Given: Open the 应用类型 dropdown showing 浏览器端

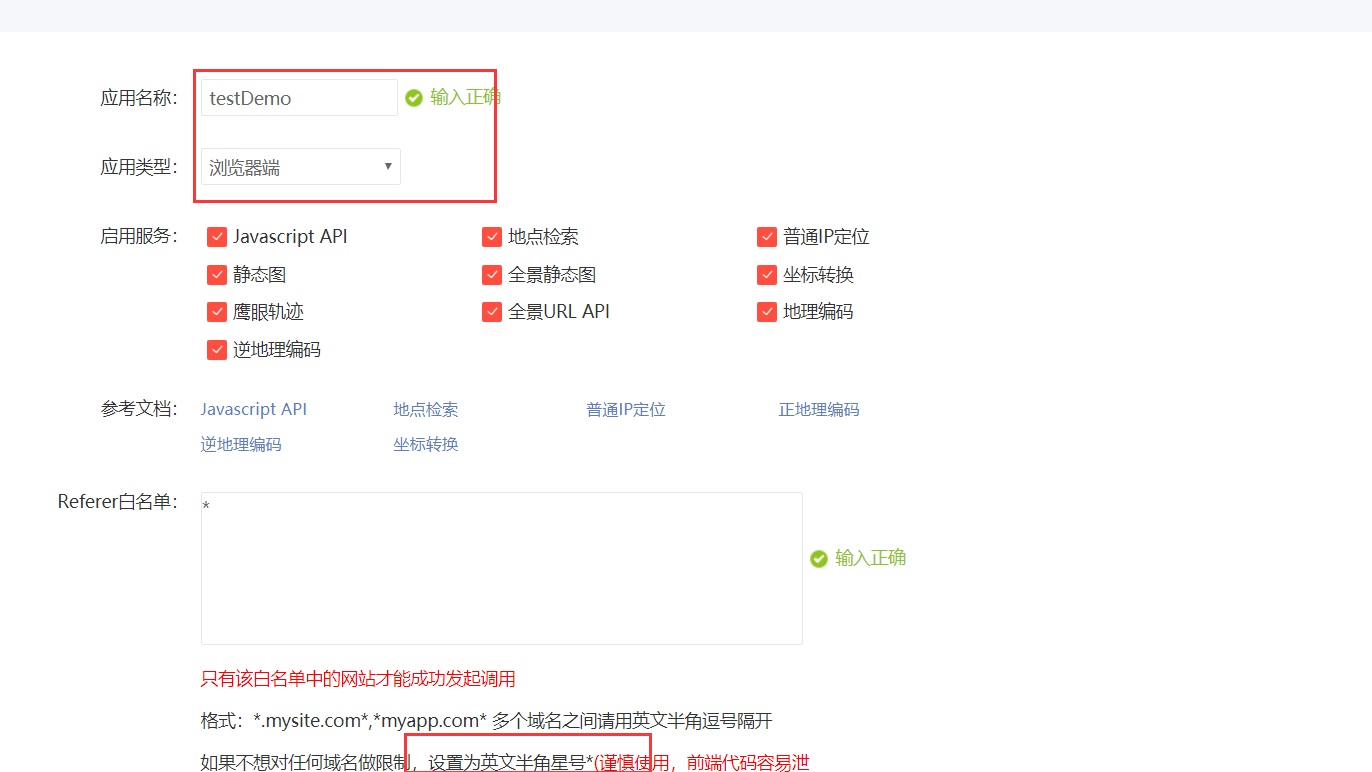Looking at the screenshot, I should click(x=300, y=167).
